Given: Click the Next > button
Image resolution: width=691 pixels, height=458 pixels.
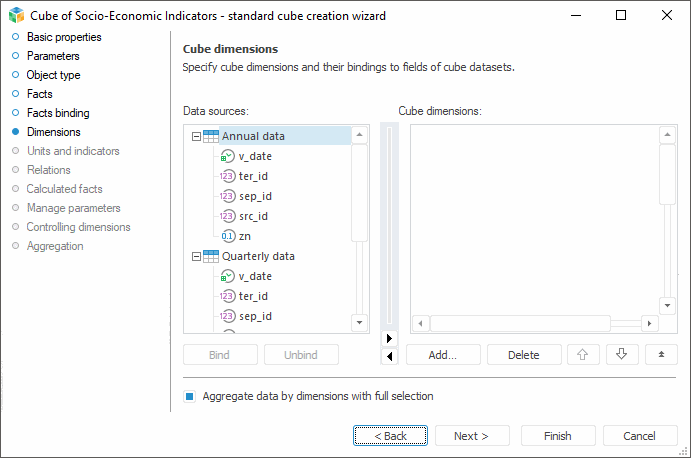Looking at the screenshot, I should (471, 436).
